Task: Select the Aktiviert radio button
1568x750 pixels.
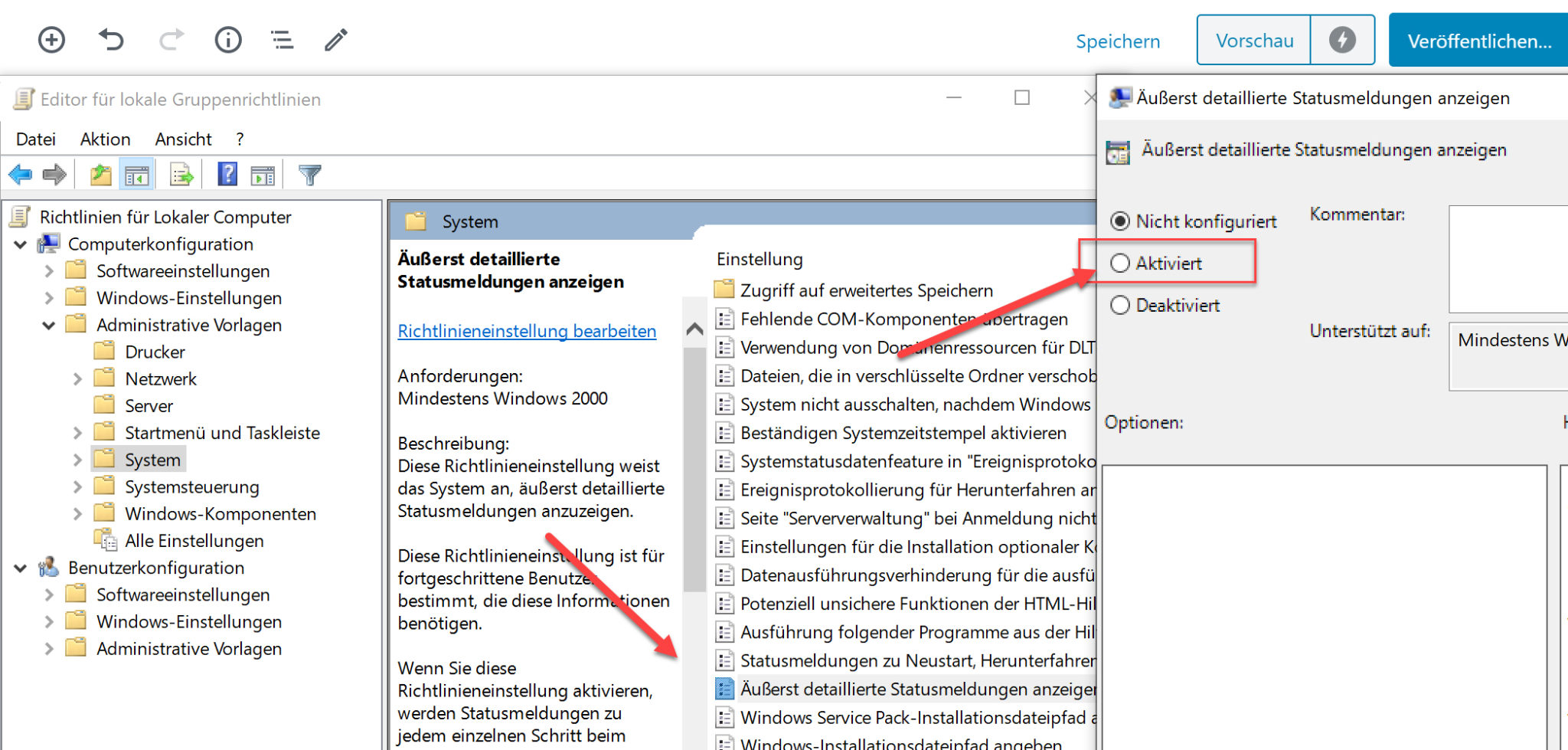Action: 1120,263
